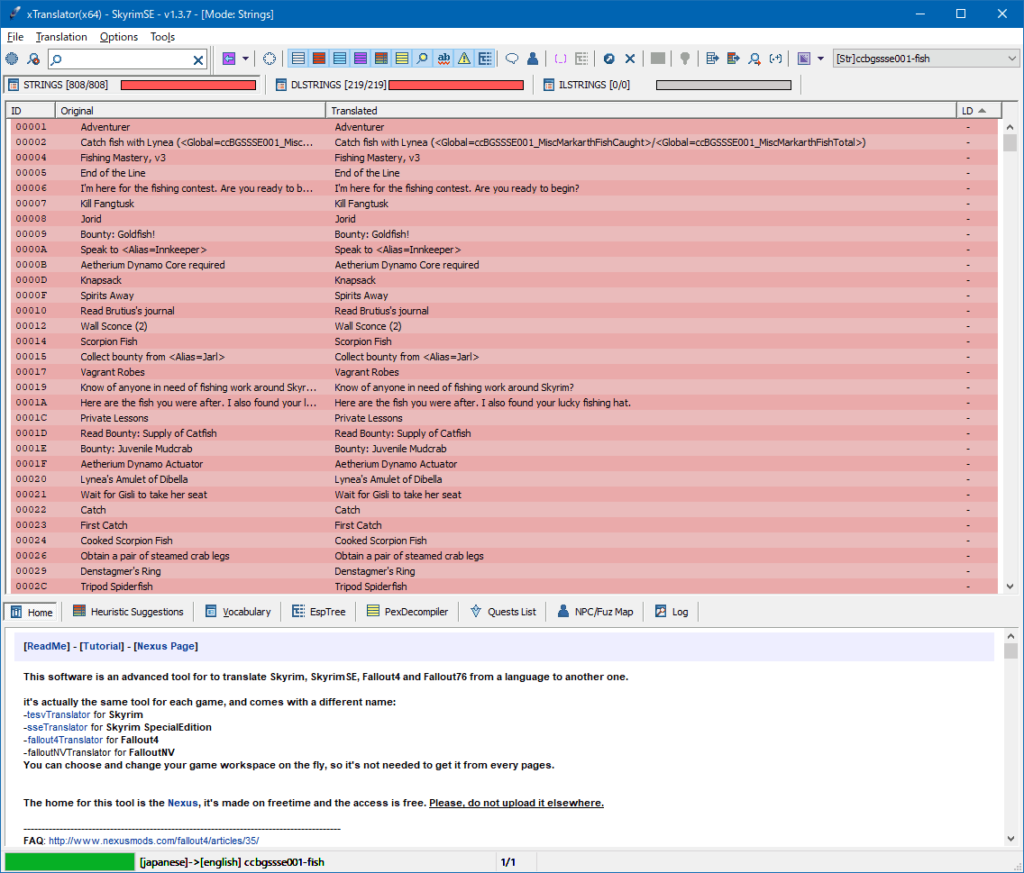Follow the tesvTranslator link
This screenshot has width=1024, height=873.
coord(58,714)
